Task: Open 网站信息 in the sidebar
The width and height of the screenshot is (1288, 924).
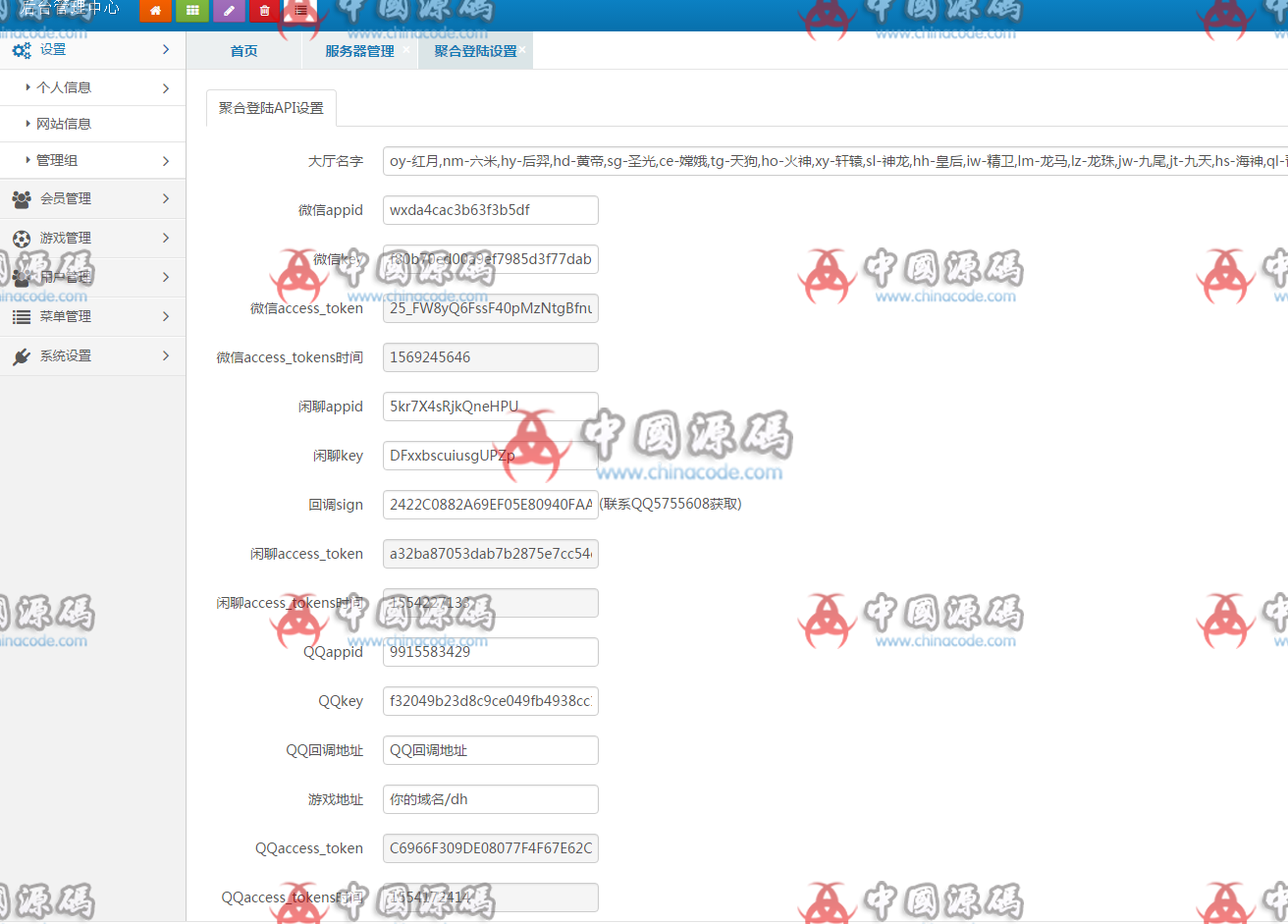Action: pyautogui.click(x=92, y=124)
